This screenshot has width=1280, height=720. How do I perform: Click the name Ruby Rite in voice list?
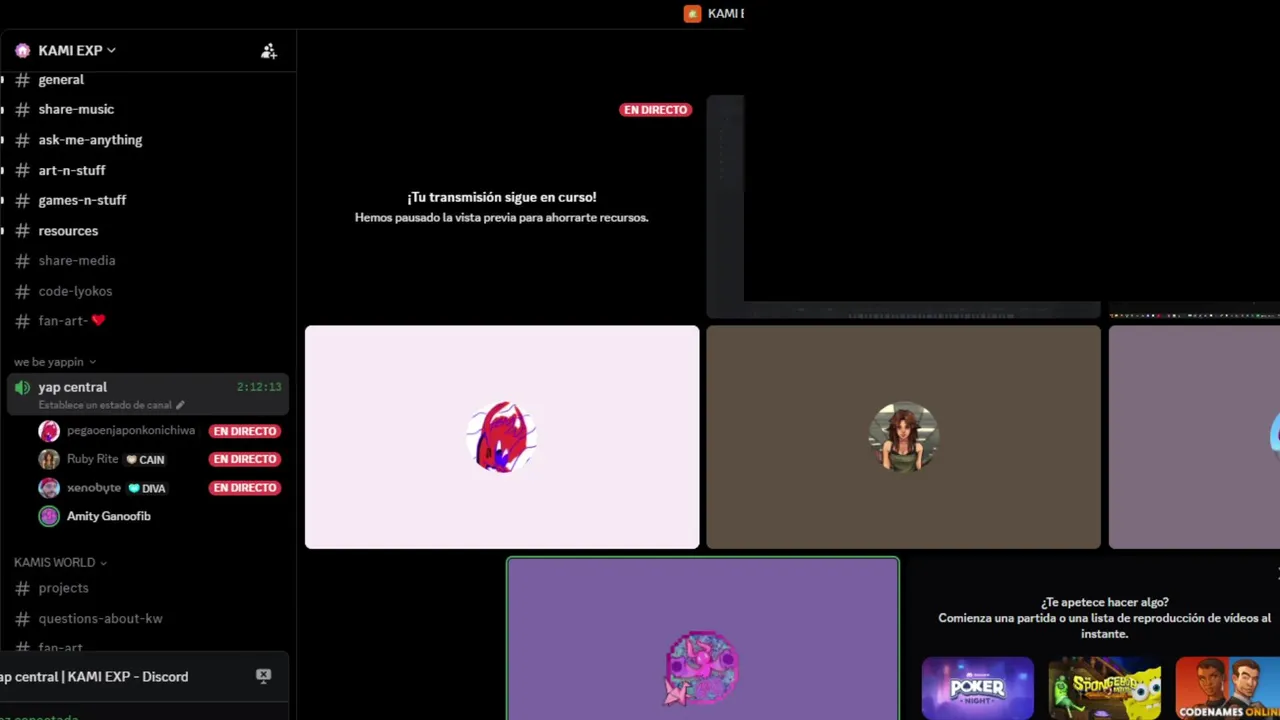point(92,459)
